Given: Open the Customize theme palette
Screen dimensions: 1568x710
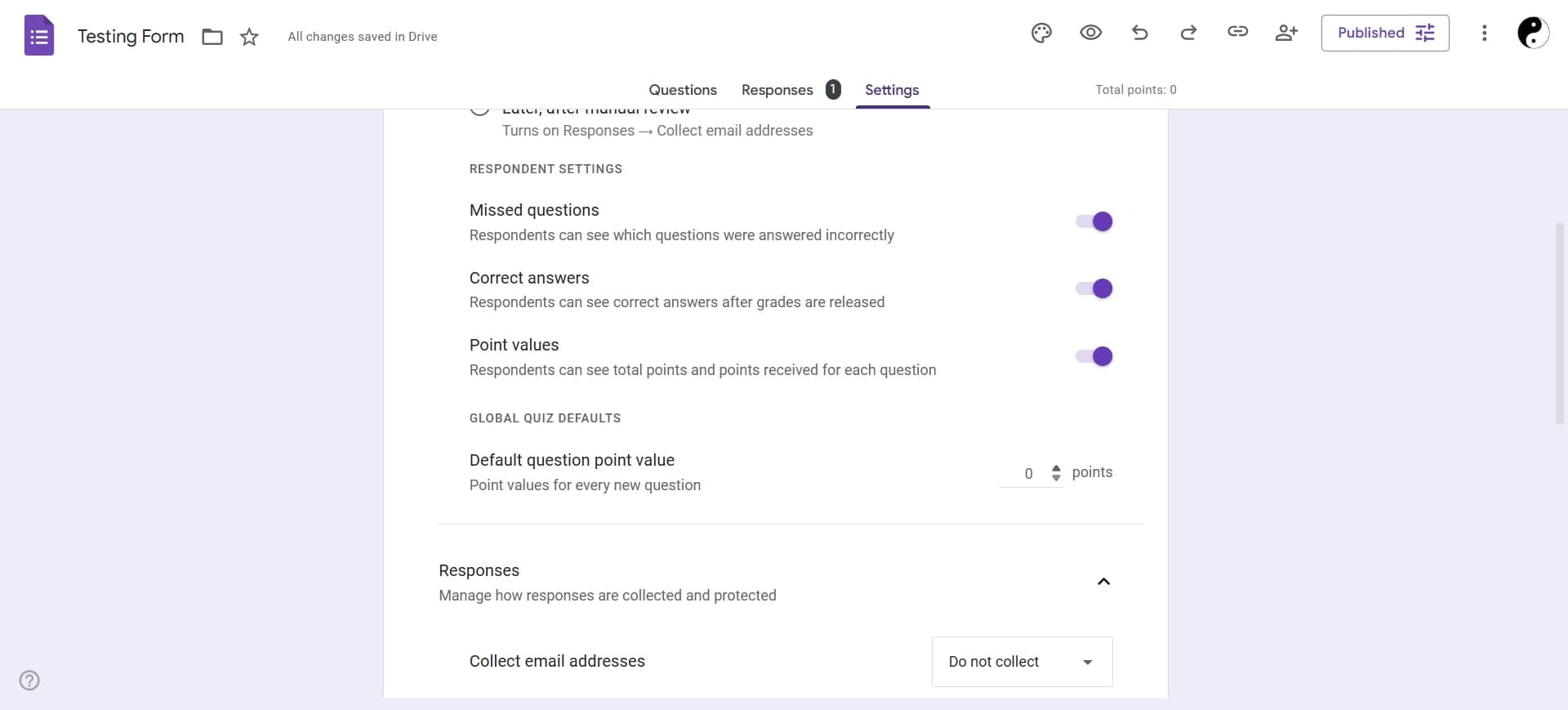Looking at the screenshot, I should coord(1041,33).
